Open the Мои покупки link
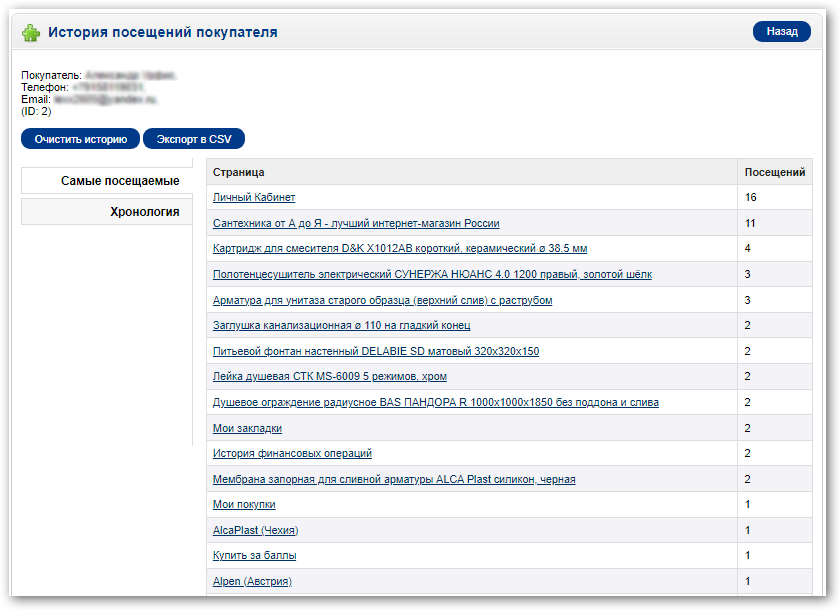This screenshot has height=610, width=840. point(244,504)
